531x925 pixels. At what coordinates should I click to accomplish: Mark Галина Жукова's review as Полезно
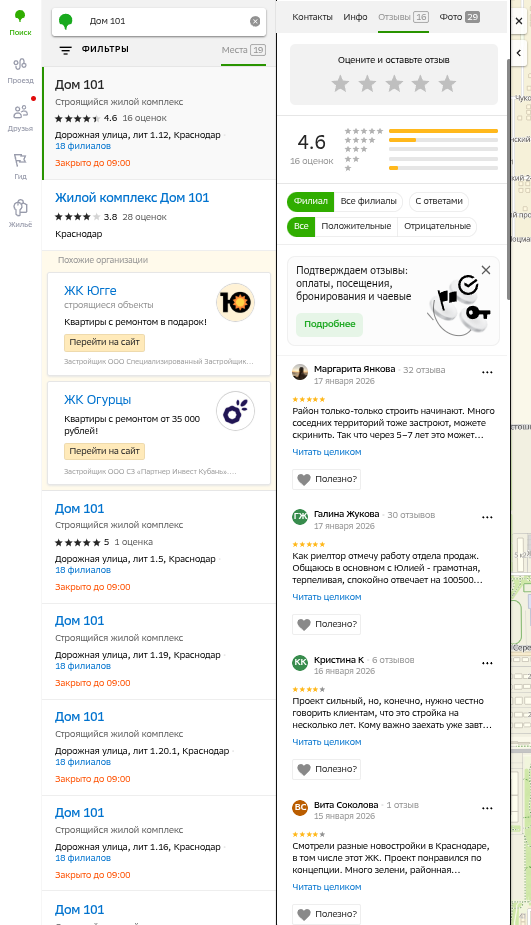(326, 624)
